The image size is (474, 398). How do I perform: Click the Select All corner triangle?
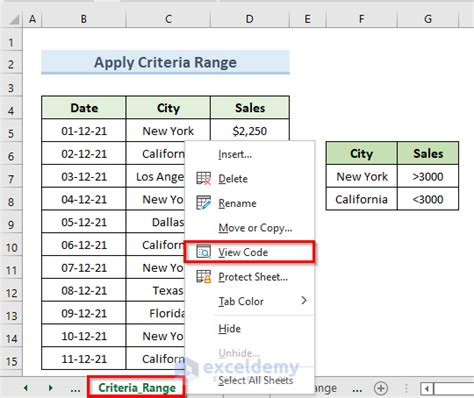[14, 20]
